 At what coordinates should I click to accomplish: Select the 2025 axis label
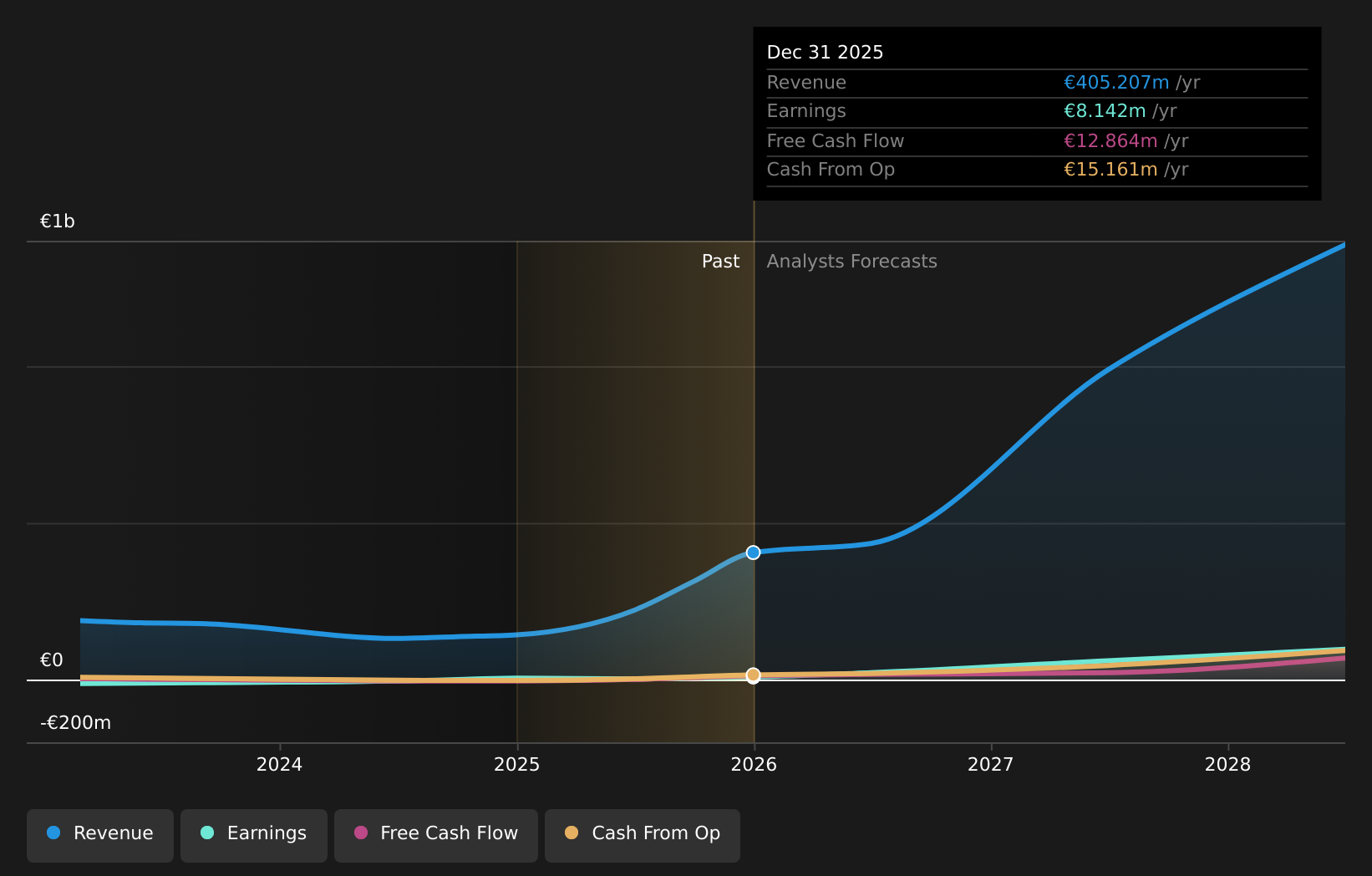[x=517, y=764]
